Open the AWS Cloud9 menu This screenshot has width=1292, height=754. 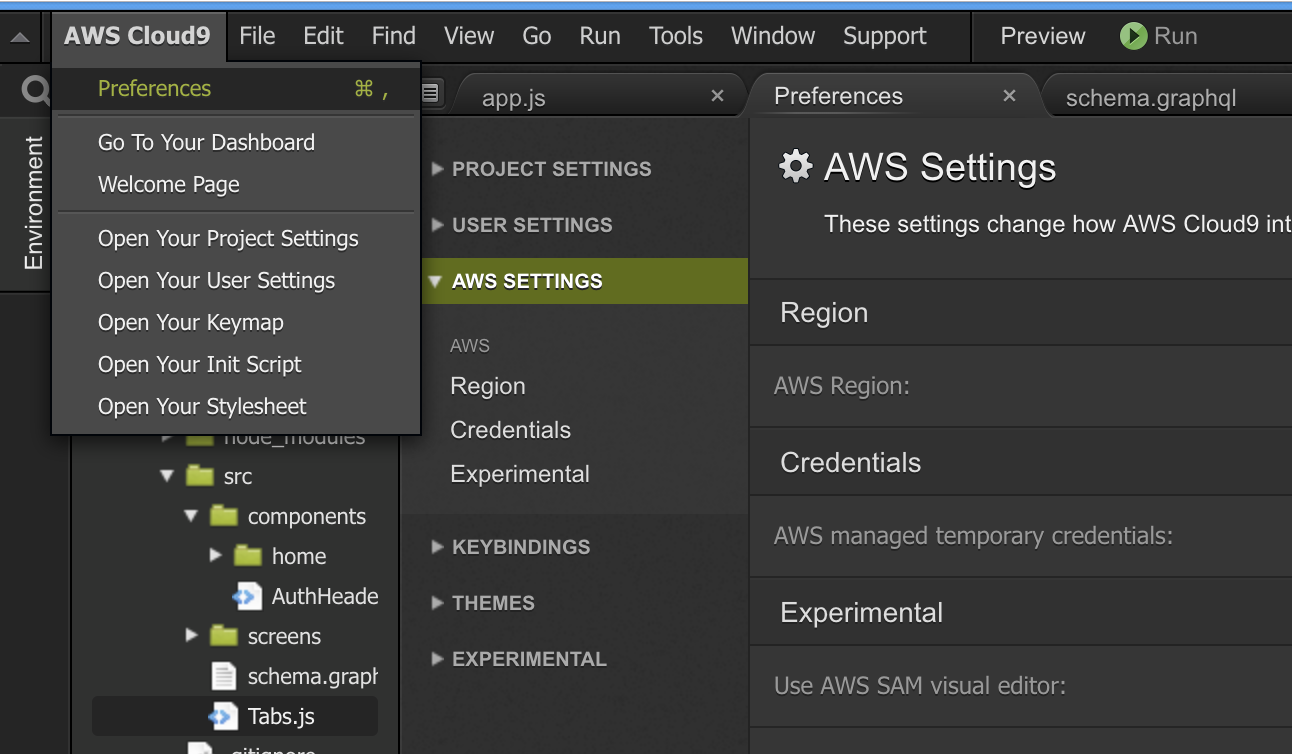click(137, 37)
